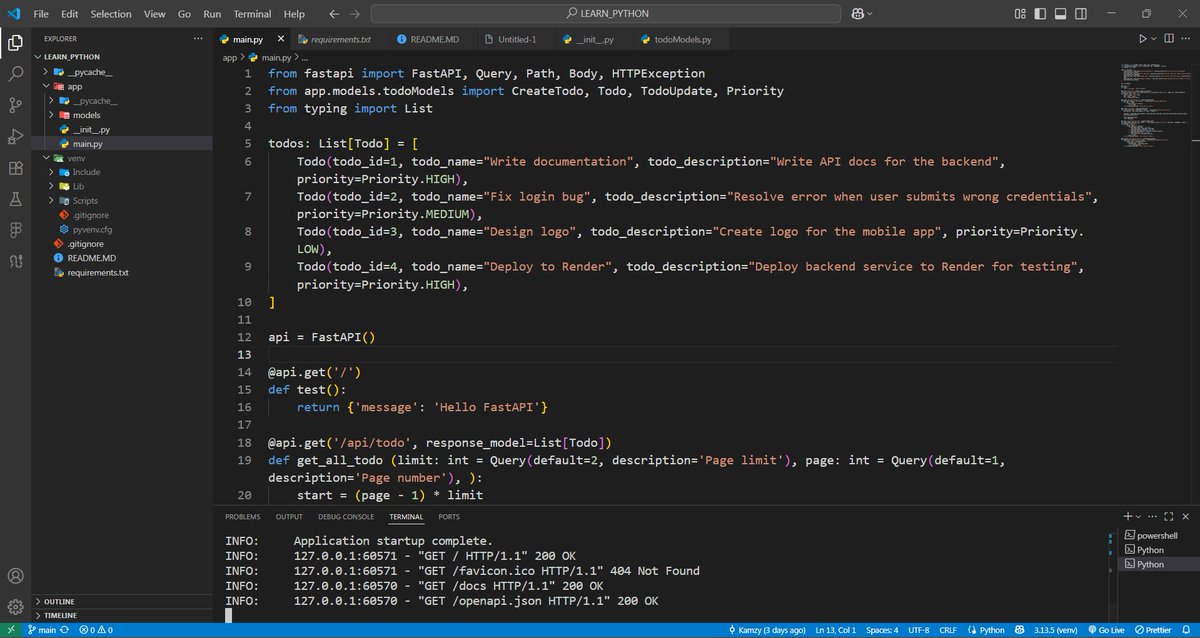Collapse the .venv folder
Screen dimensions: 1200x638
coord(122,158)
